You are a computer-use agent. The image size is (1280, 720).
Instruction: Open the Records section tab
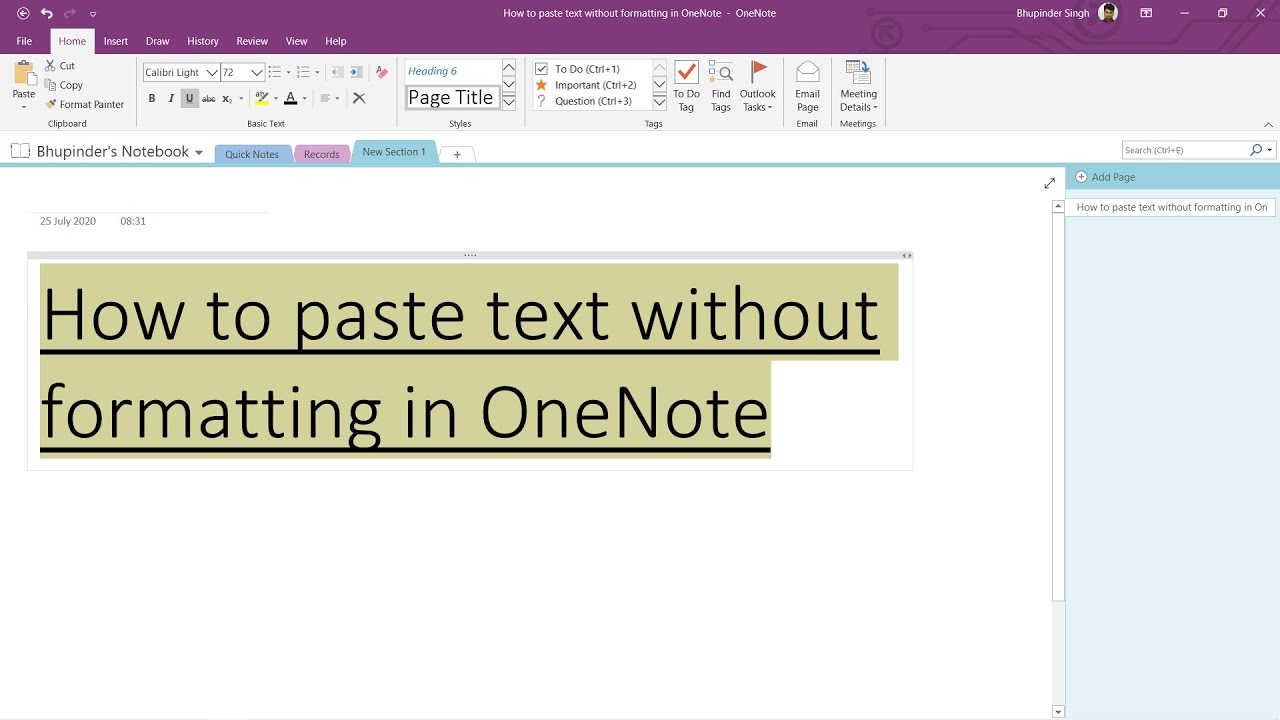tap(322, 154)
